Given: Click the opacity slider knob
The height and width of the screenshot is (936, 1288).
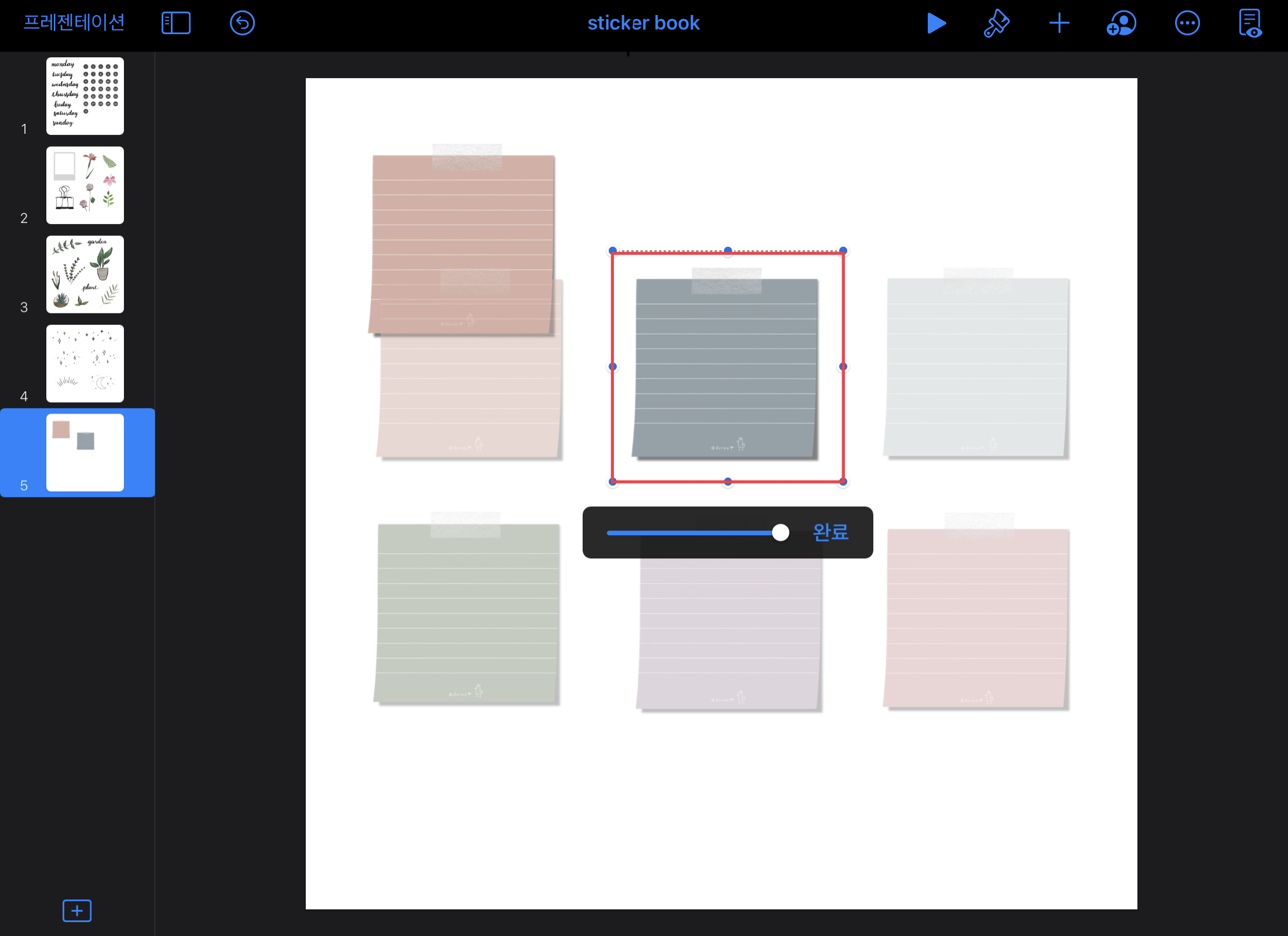Looking at the screenshot, I should [x=780, y=532].
